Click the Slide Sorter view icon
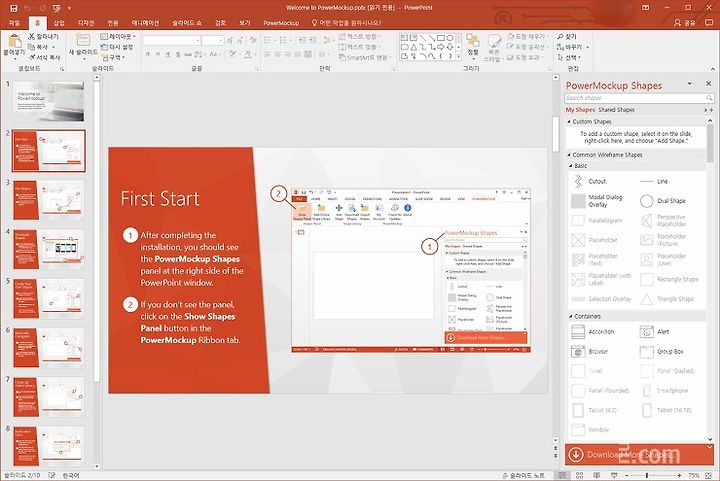 click(579, 475)
